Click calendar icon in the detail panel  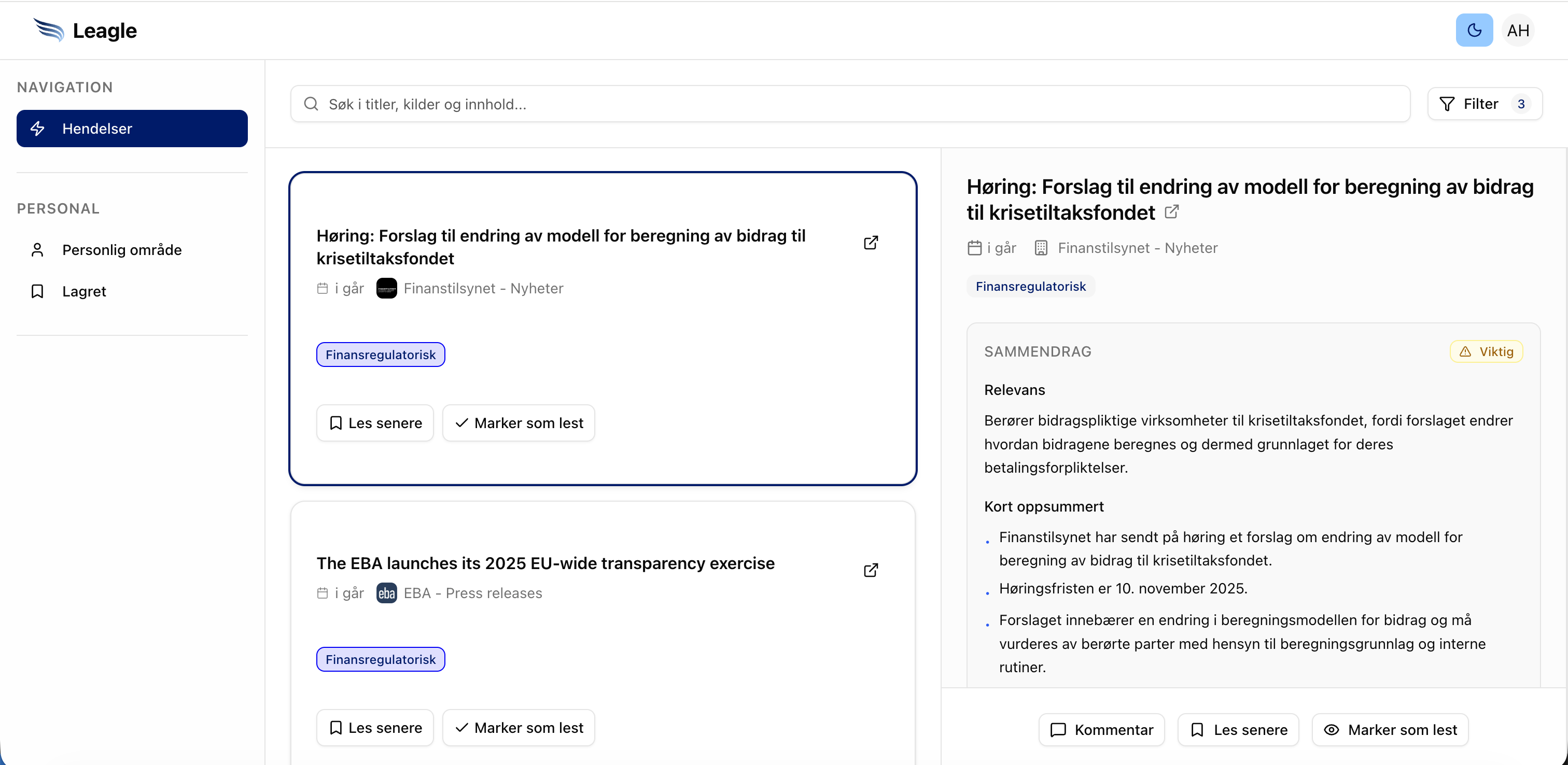pos(975,248)
